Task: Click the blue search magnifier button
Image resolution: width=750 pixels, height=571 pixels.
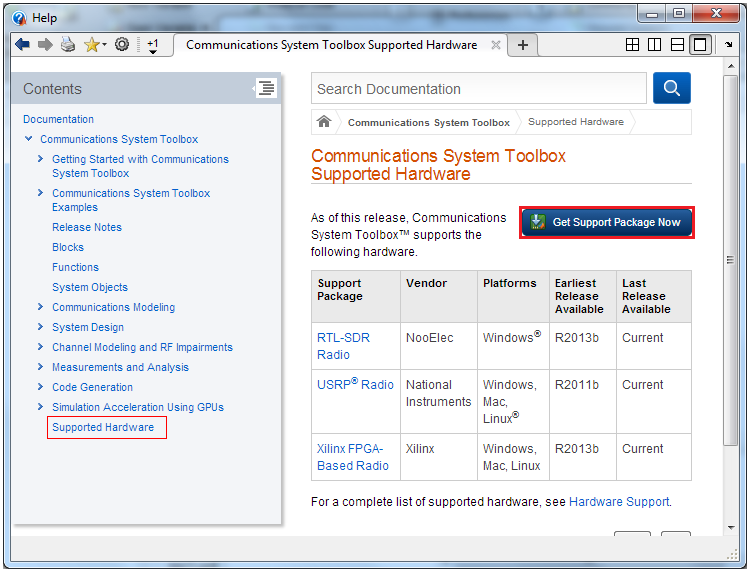Action: click(672, 88)
